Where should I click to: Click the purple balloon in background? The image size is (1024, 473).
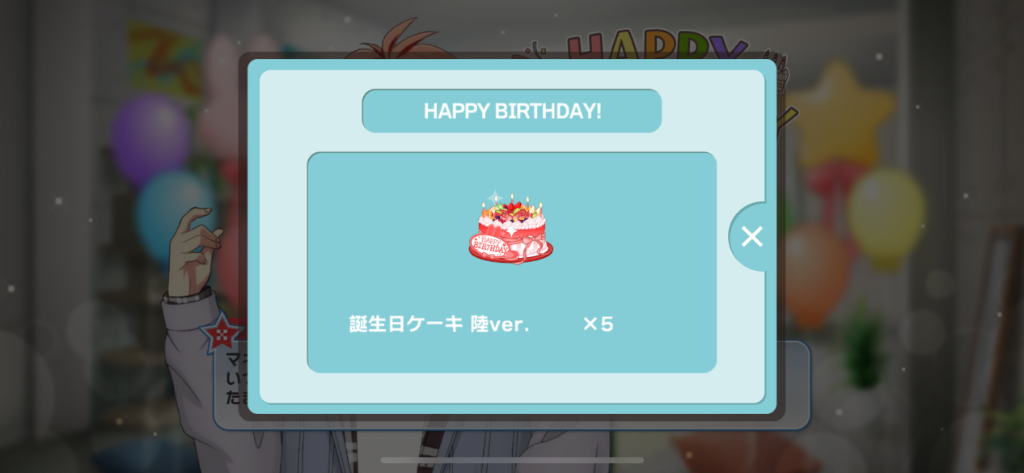(x=150, y=139)
